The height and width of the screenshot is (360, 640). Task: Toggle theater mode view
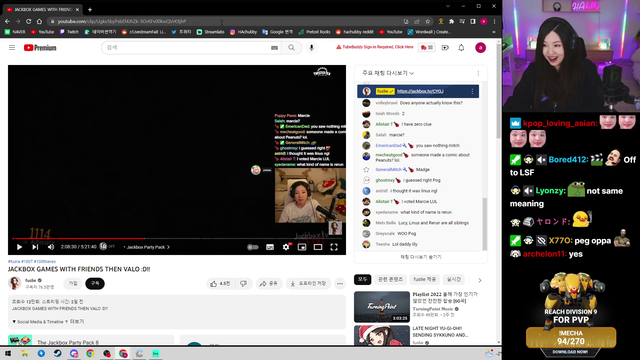click(318, 247)
